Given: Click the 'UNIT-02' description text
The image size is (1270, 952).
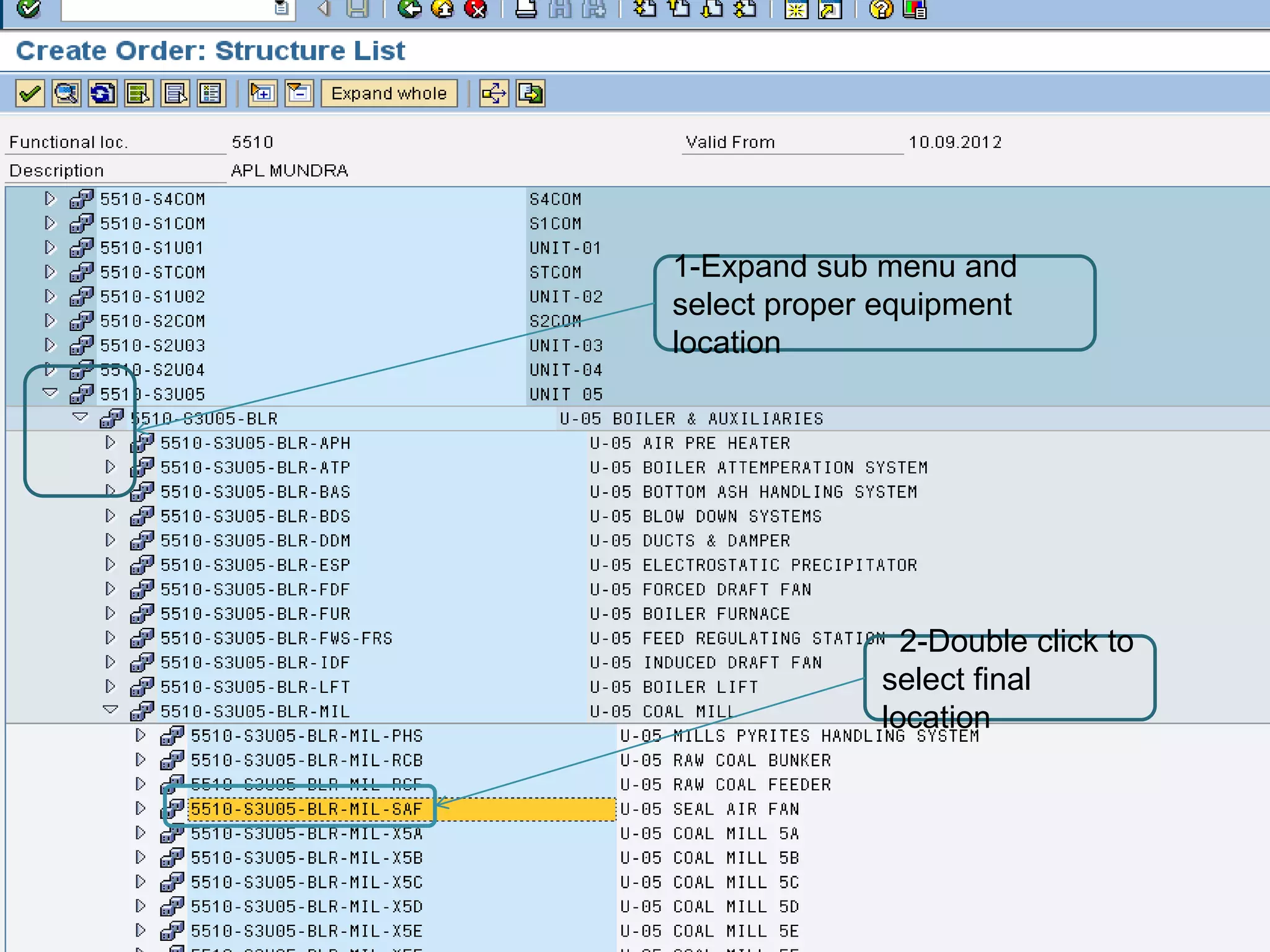Looking at the screenshot, I should [566, 297].
